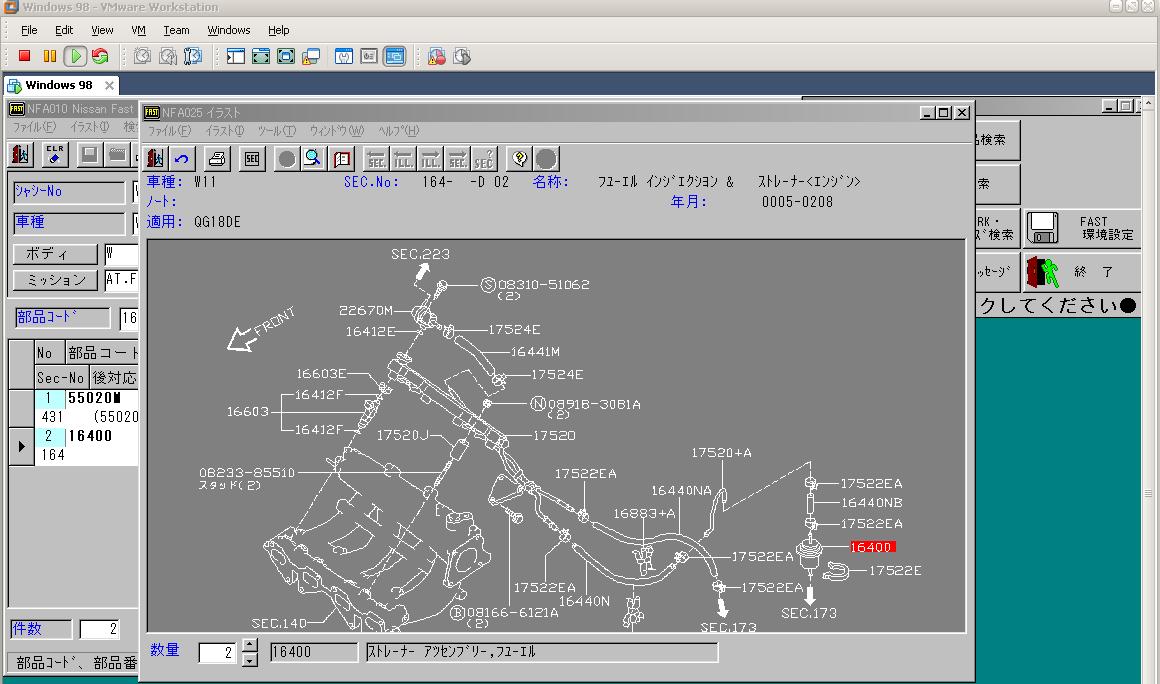
Task: Click the ミッション button
Action: click(55, 280)
